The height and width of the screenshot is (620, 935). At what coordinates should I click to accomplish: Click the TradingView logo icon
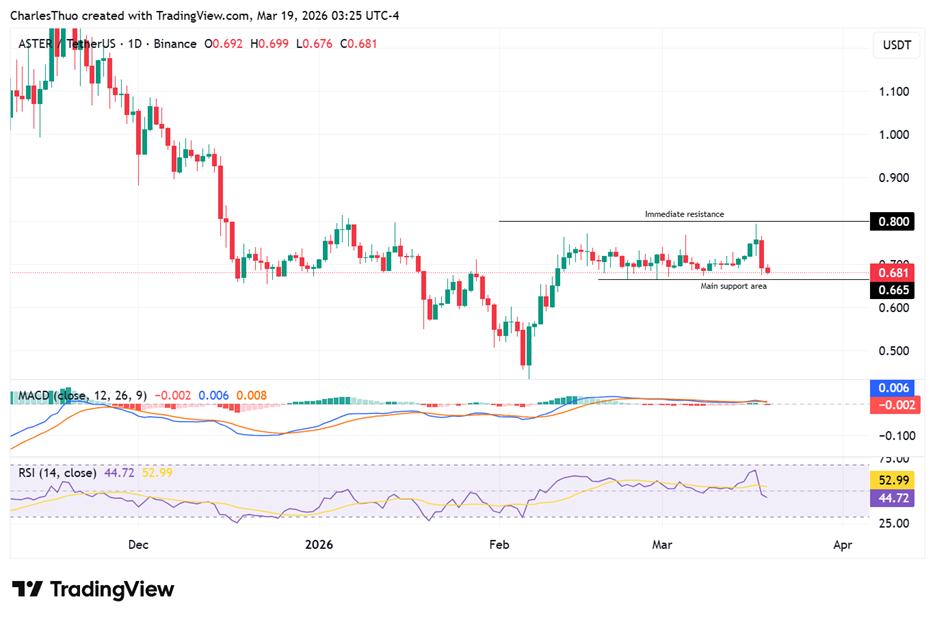click(27, 589)
